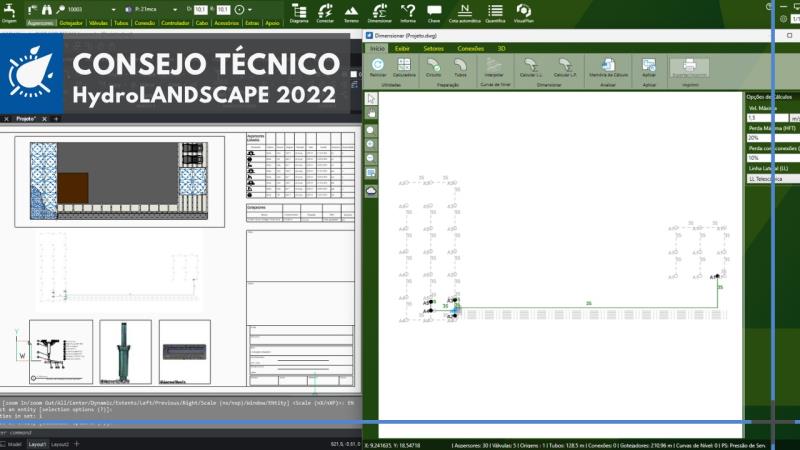The height and width of the screenshot is (450, 800).
Task: Select the Controlador toolbar tab
Action: pos(175,23)
